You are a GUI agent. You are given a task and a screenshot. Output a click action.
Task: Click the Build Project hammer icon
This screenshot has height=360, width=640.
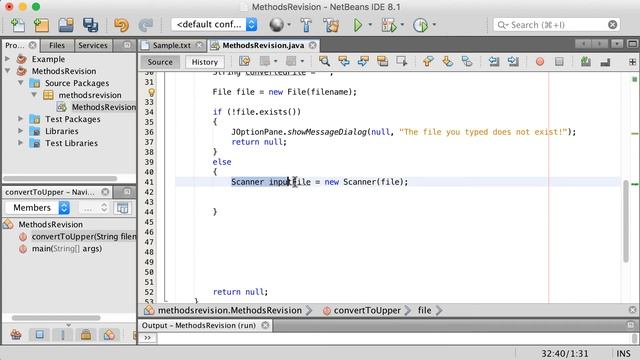tap(306, 25)
